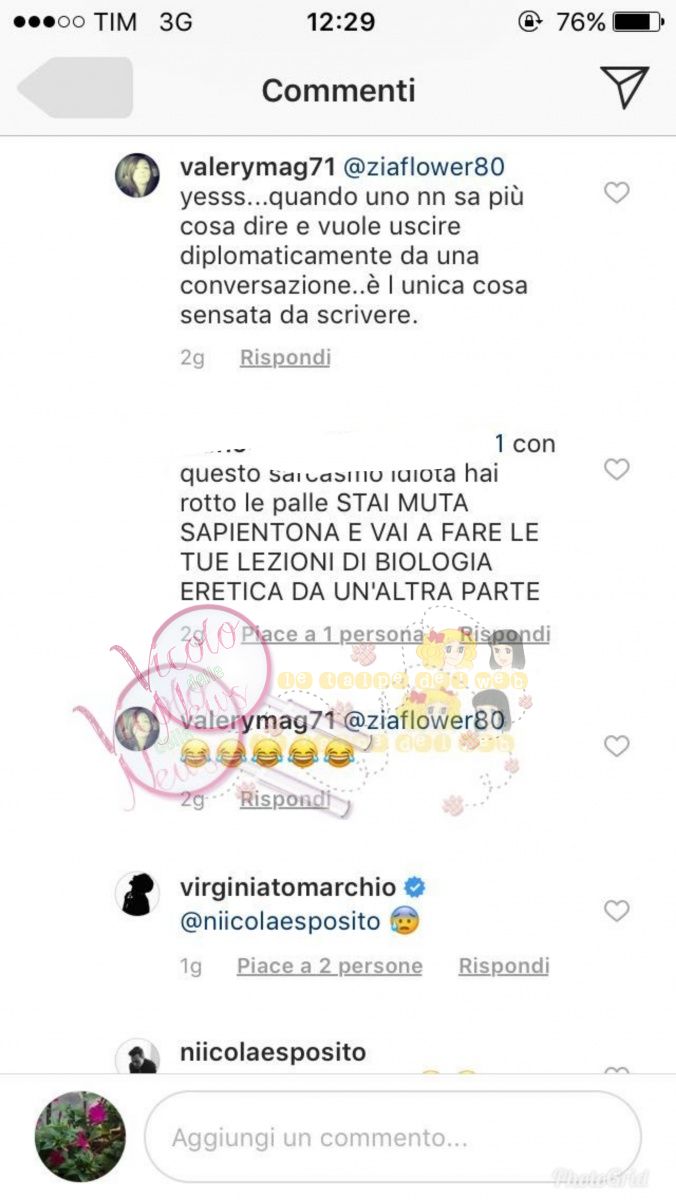Image resolution: width=676 pixels, height=1200 pixels.
Task: View Piace a 2 persone likes
Action: pos(329,966)
